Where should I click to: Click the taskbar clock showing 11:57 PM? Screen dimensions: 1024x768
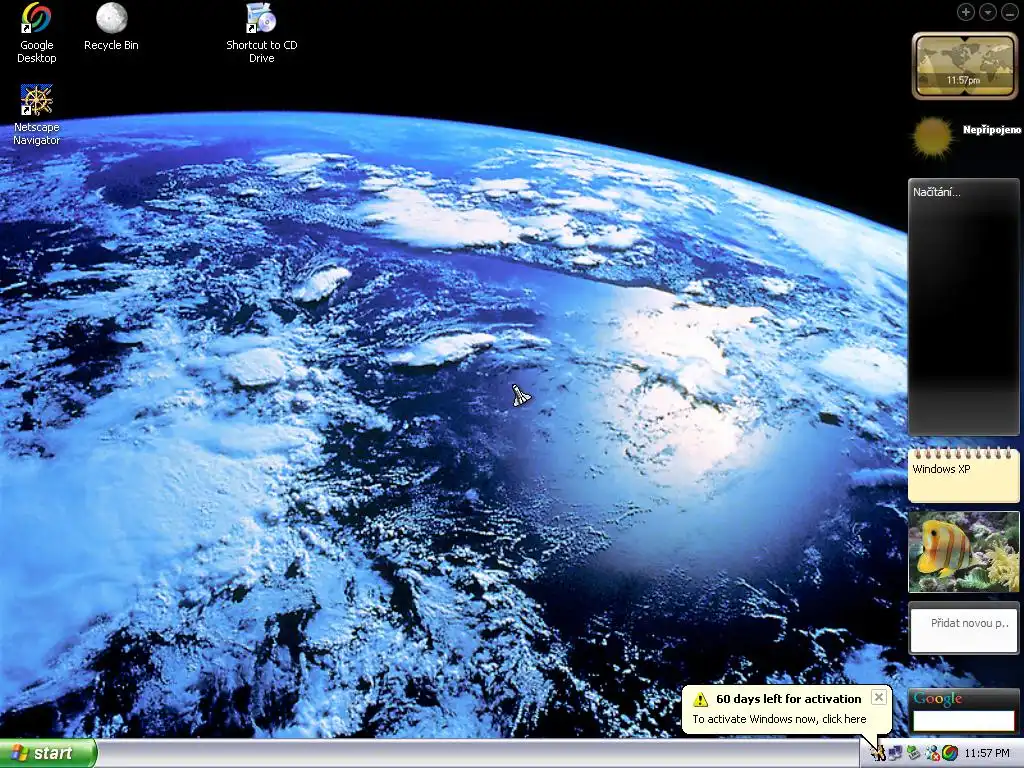(x=987, y=754)
